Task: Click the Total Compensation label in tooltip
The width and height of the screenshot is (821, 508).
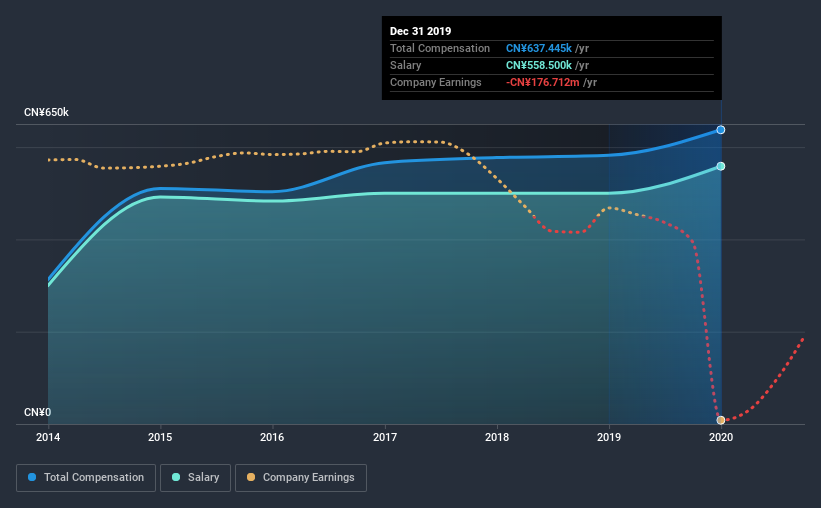Action: click(x=440, y=48)
